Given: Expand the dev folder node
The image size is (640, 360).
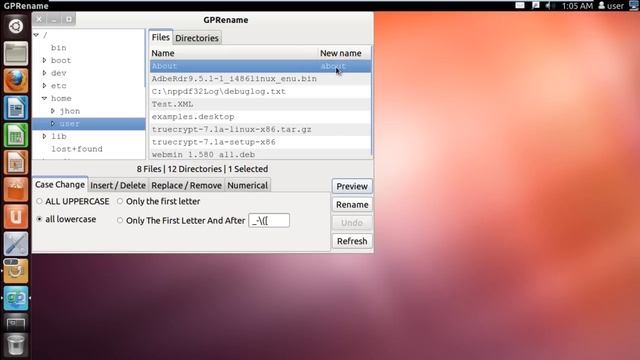Looking at the screenshot, I should (44, 73).
